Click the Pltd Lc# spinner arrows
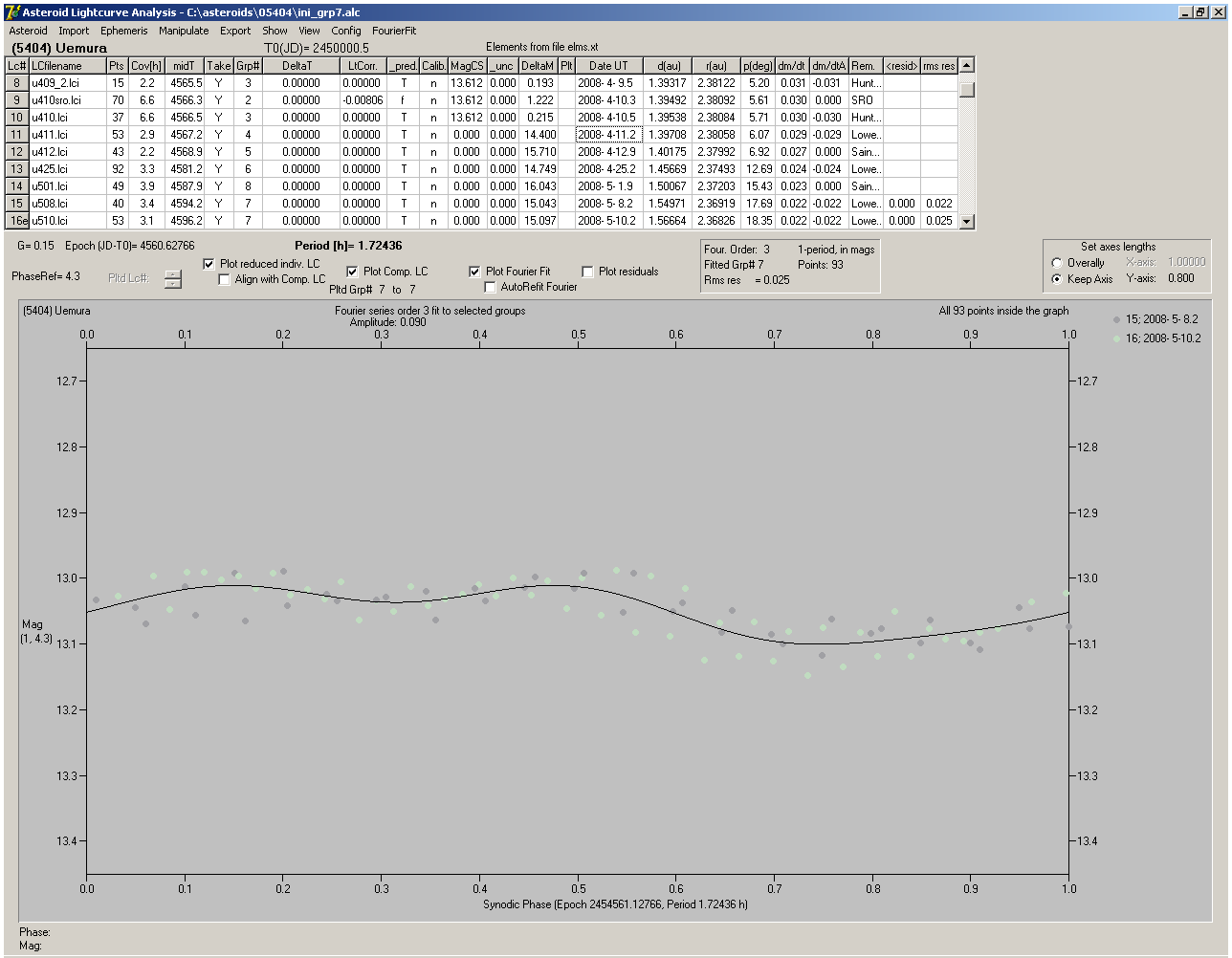1232x958 pixels. coord(172,279)
